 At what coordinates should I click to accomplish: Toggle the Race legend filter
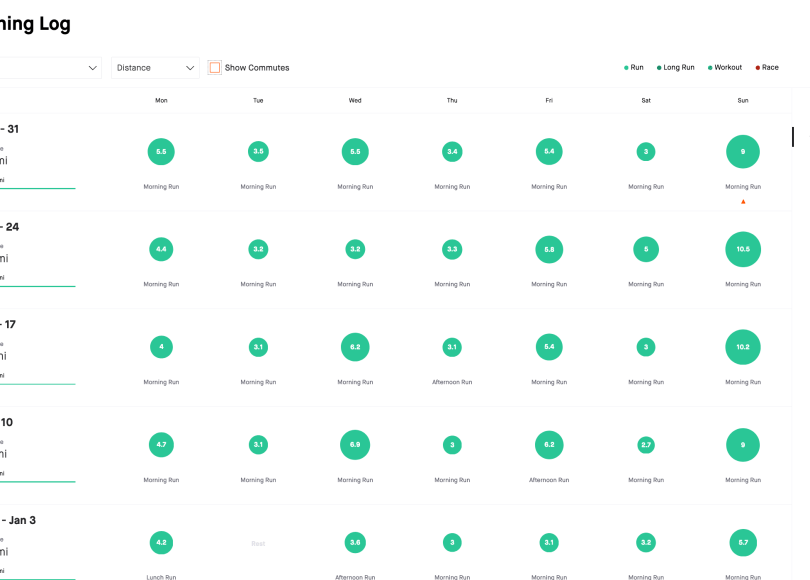pos(766,68)
